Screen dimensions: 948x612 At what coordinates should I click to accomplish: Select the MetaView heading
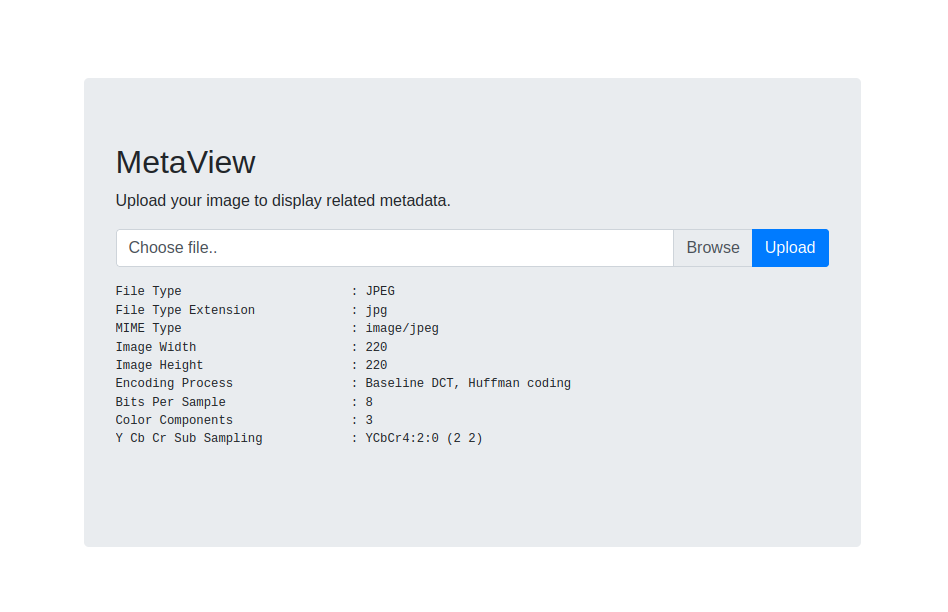coord(185,162)
